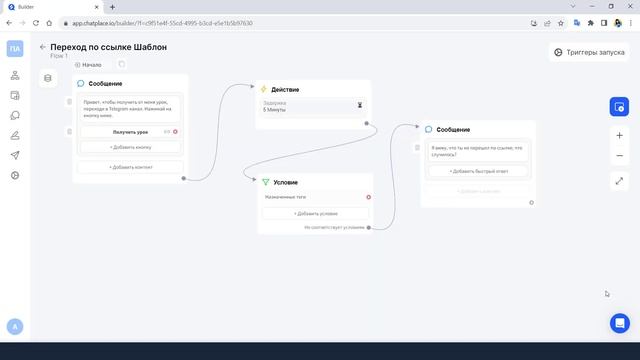Open the round settings icon in sidebar
640x360 pixels.
pos(15,176)
